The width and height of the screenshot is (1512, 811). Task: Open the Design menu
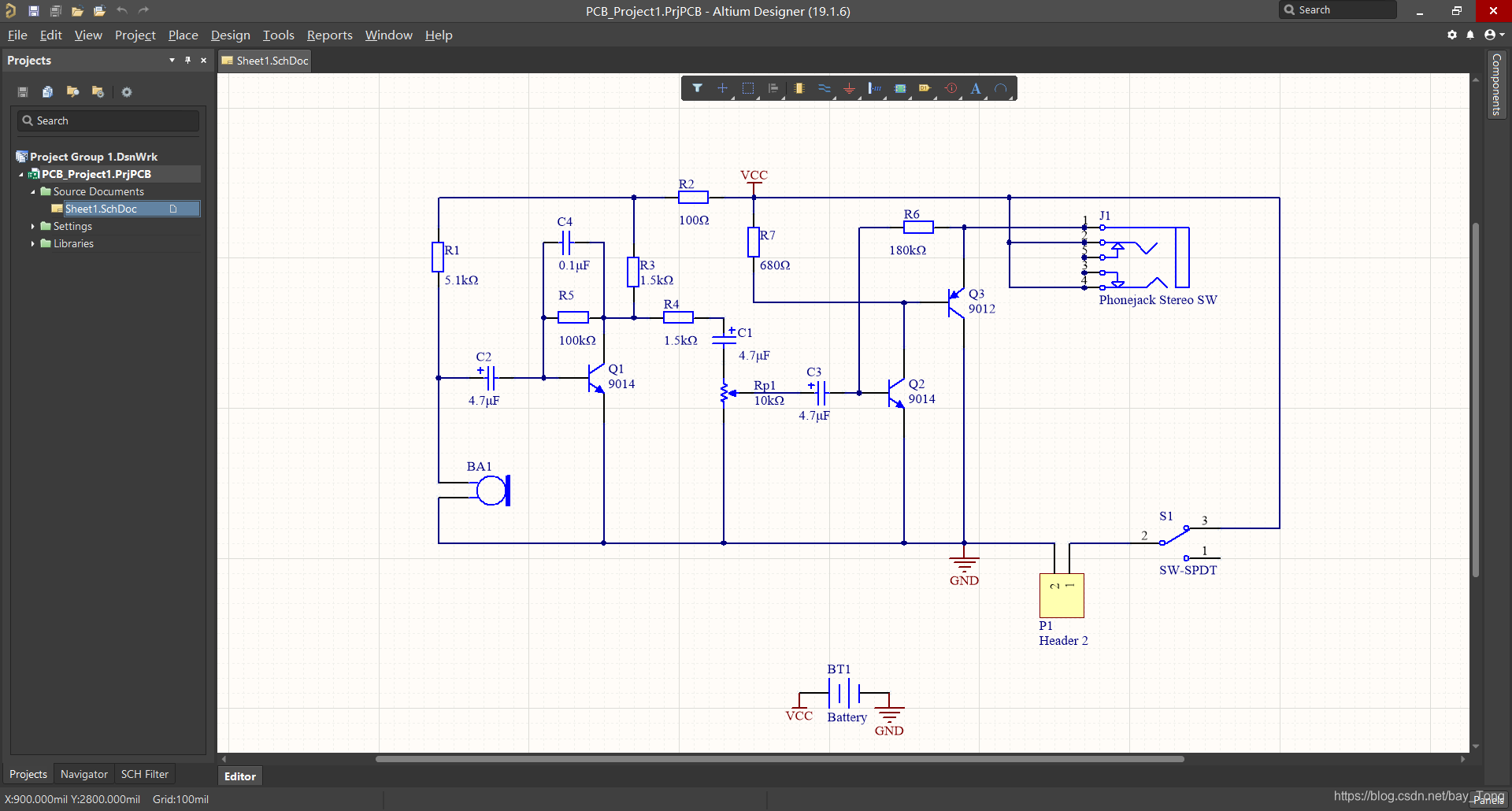pyautogui.click(x=231, y=35)
